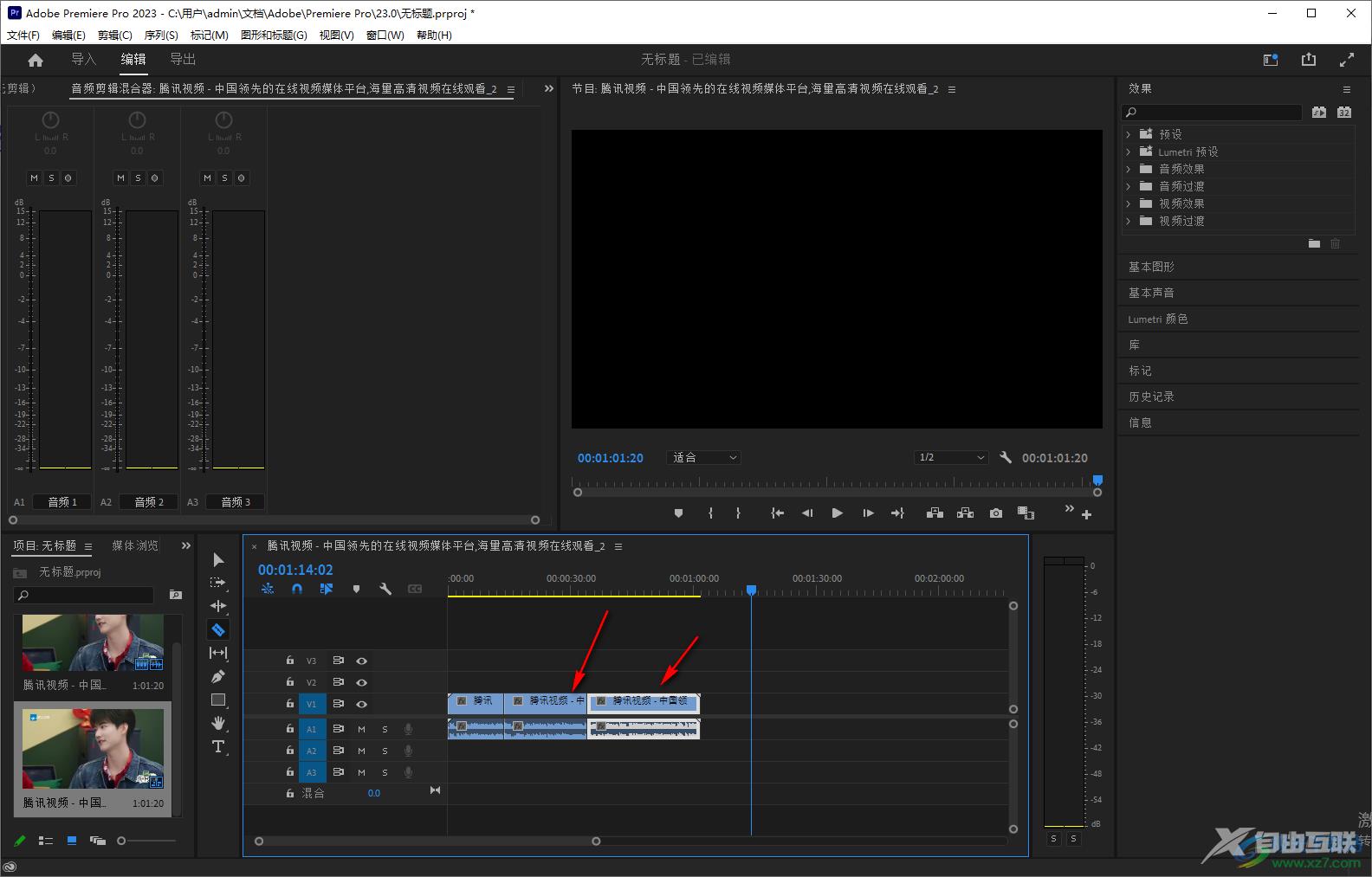Toggle lock on V1 track
Viewport: 1372px width, 877px height.
coord(290,704)
